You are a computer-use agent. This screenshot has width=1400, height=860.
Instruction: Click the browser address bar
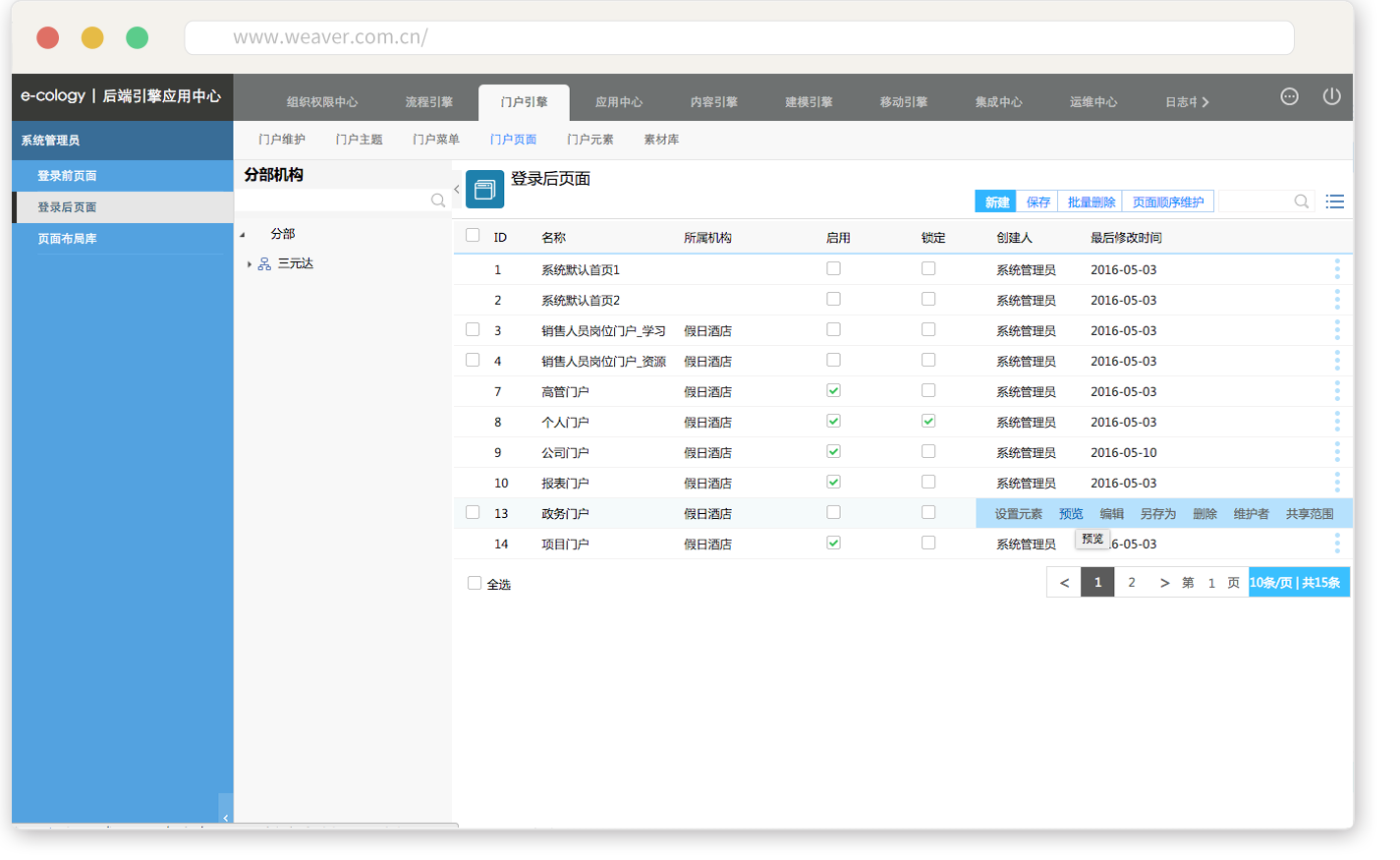(x=739, y=37)
